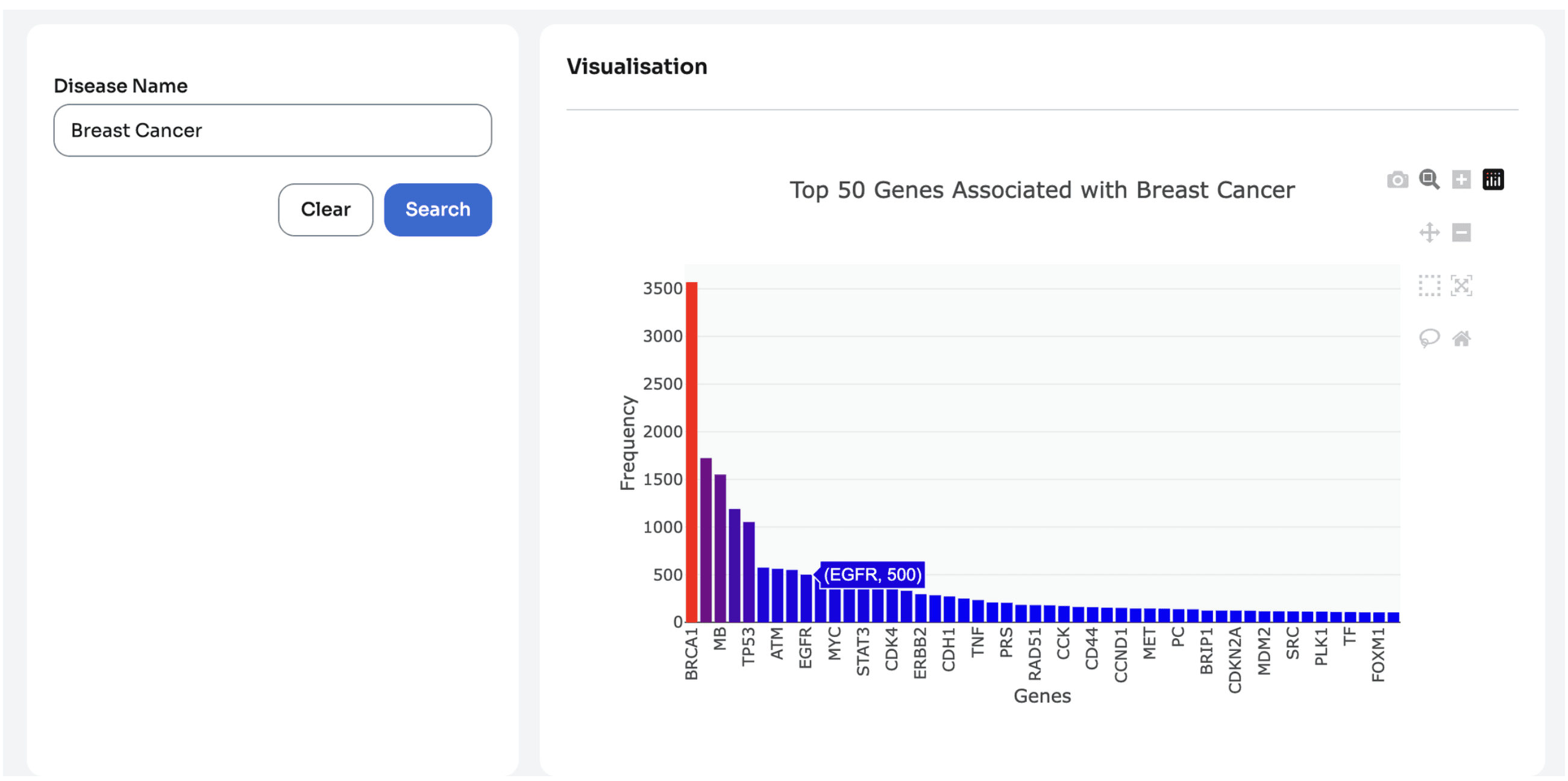This screenshot has width=1568, height=781.
Task: Click the Clear button
Action: point(325,209)
